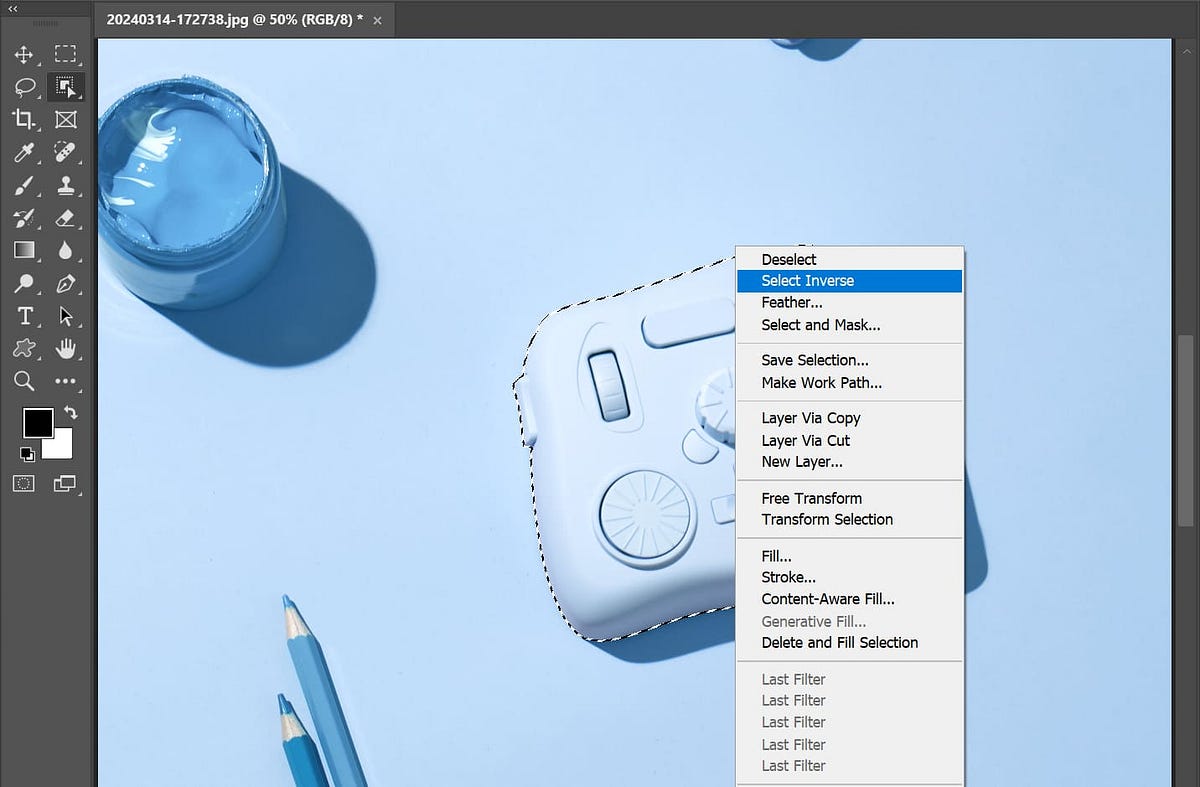1200x787 pixels.
Task: Open the Edit Toolbar ellipsis menu
Action: tap(65, 381)
